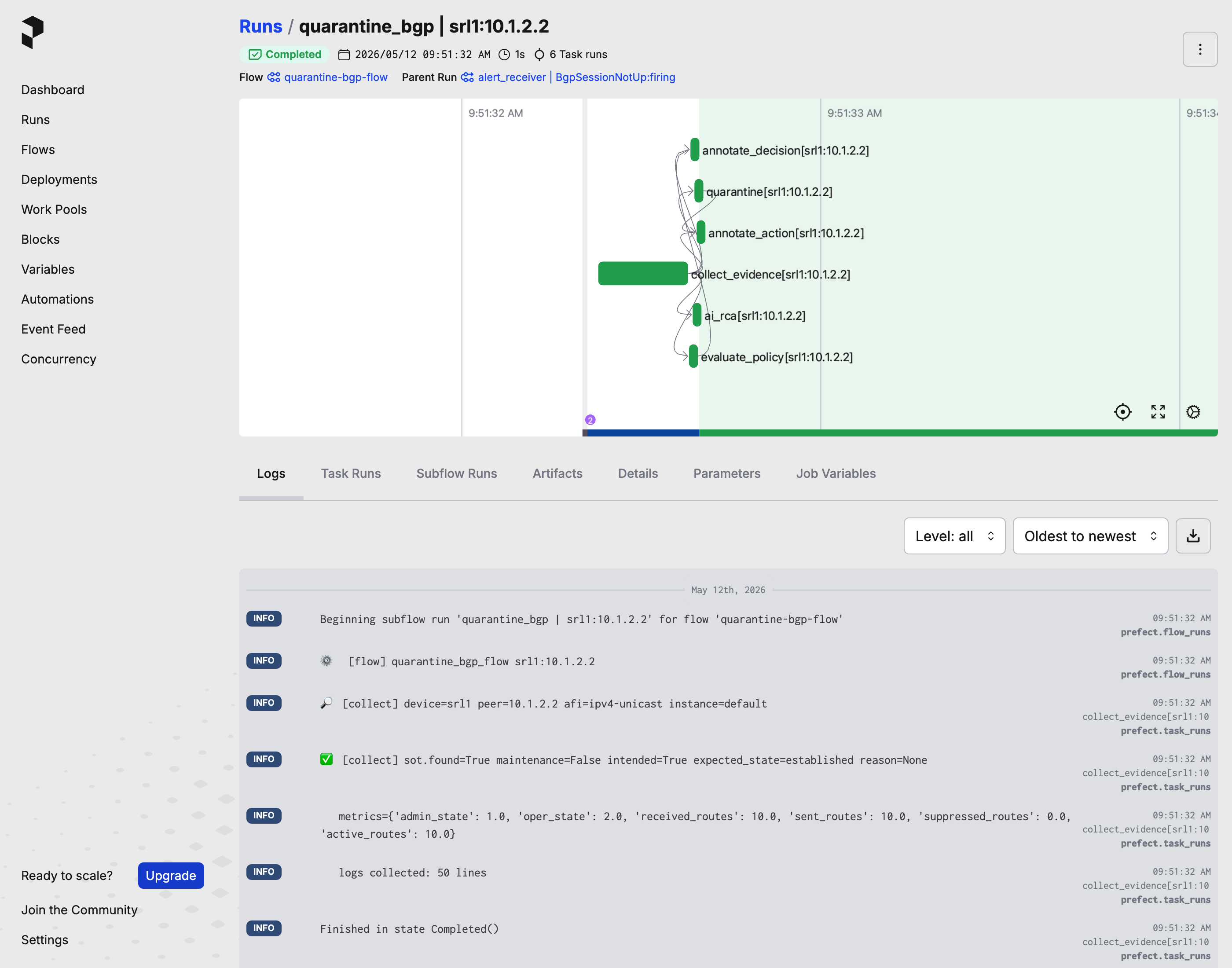Click the 'Beginning subflow run' log message
The height and width of the screenshot is (968, 1232).
tap(581, 619)
